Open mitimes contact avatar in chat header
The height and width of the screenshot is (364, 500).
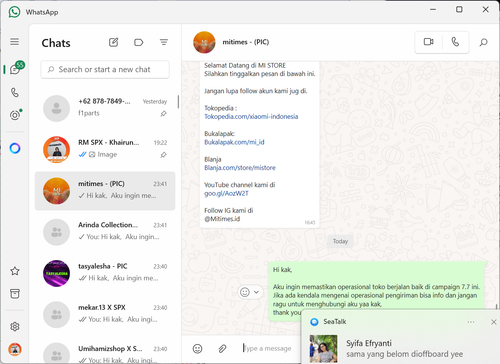(x=204, y=42)
